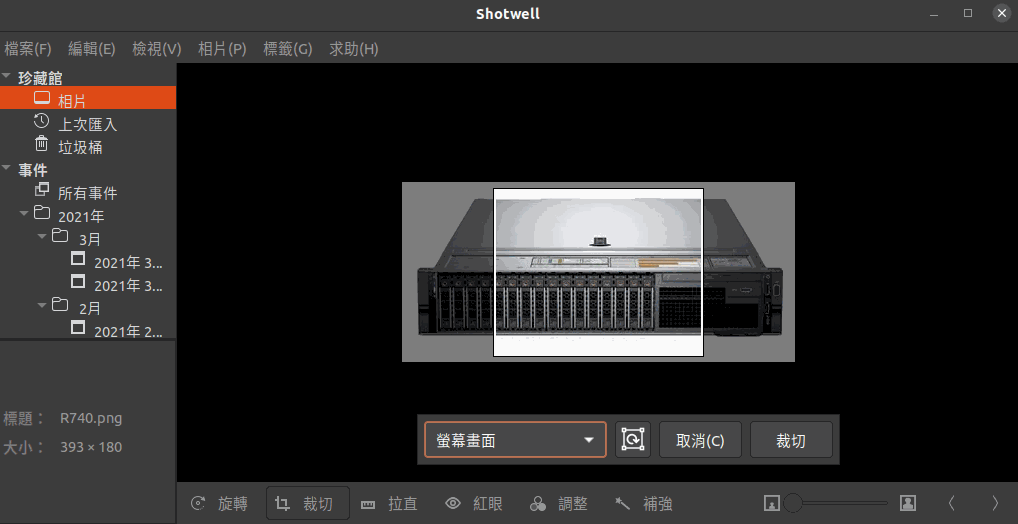
Task: Click the 取消(C) cancel button
Action: [700, 440]
